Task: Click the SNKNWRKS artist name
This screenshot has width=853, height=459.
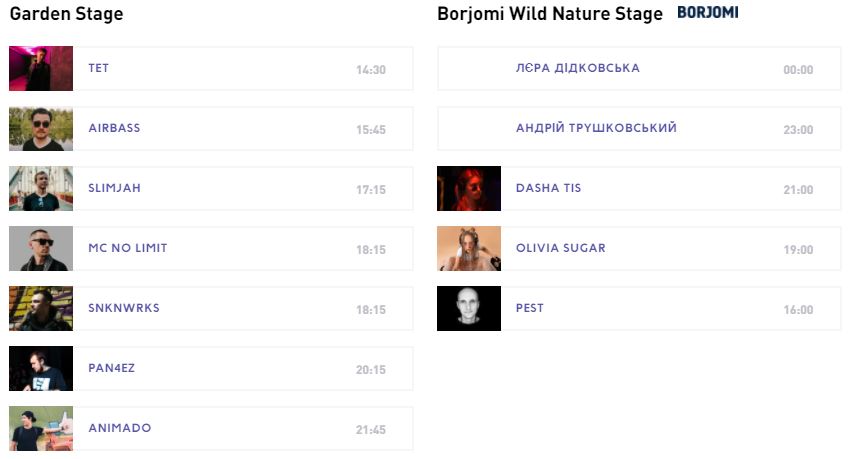Action: coord(124,308)
